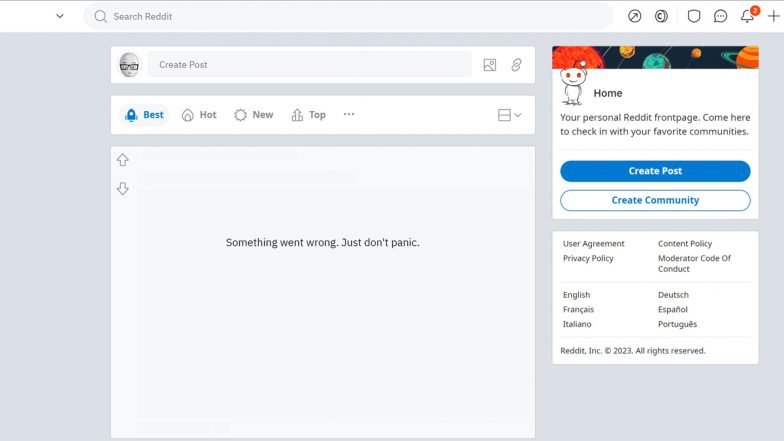
Task: Open the Content Policy link
Action: point(684,244)
